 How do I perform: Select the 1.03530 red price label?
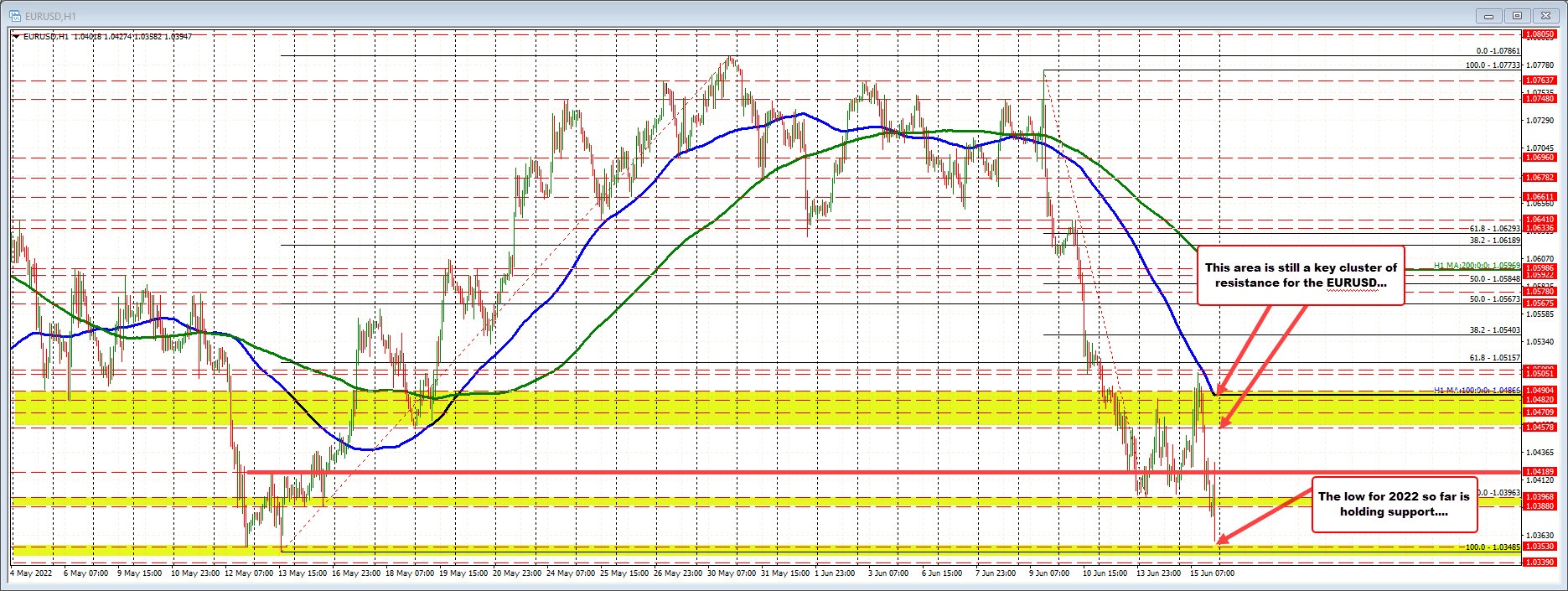[x=1540, y=547]
